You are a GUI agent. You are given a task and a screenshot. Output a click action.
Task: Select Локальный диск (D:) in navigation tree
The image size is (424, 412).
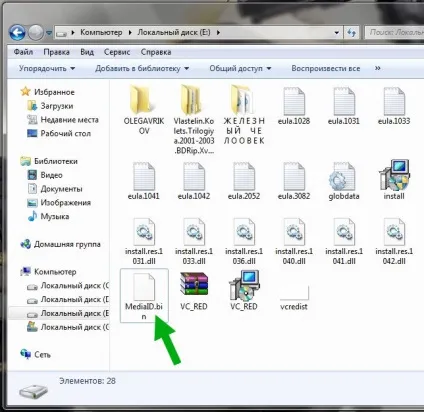68,299
